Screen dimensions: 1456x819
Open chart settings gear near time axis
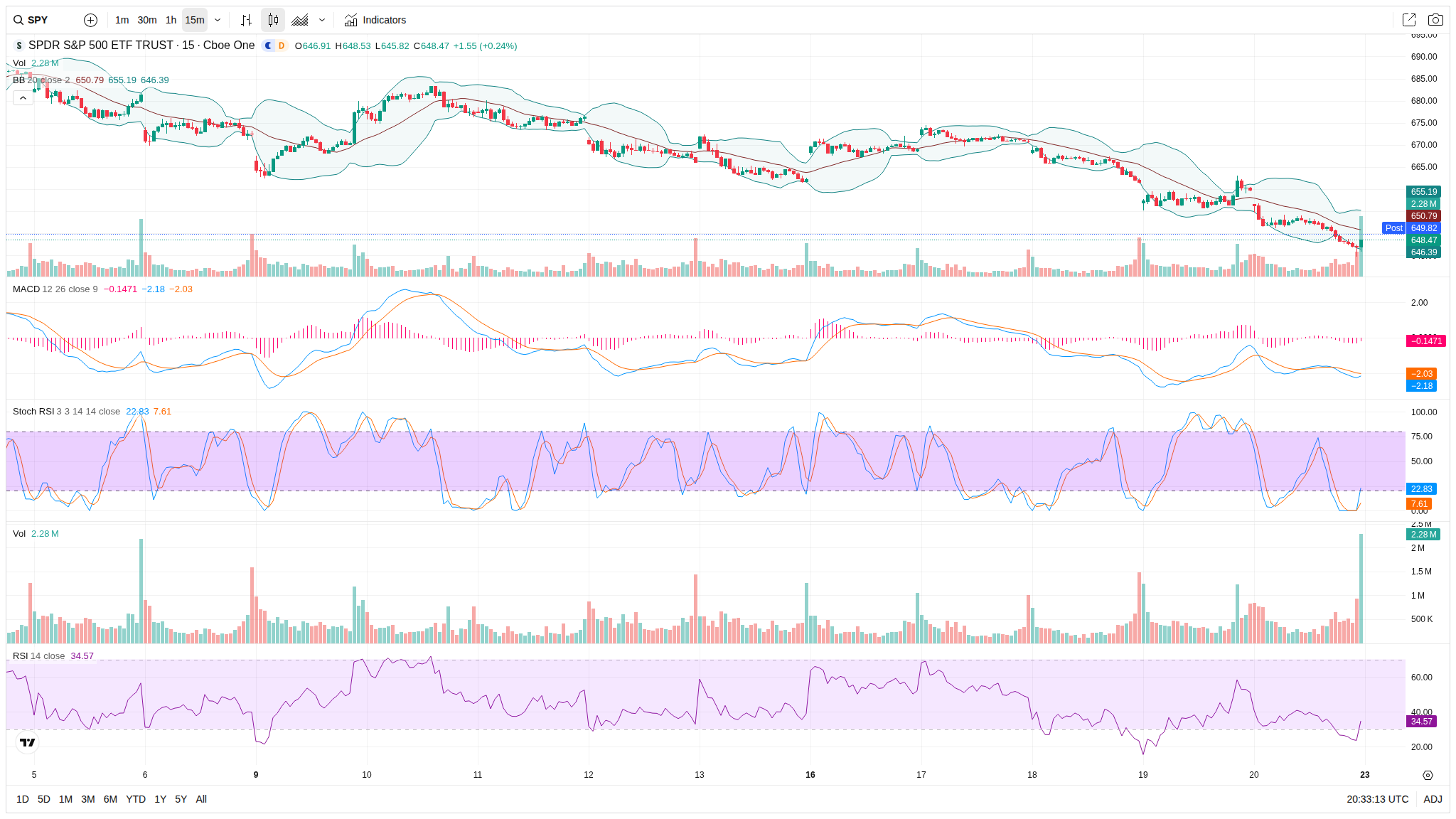tap(1428, 775)
